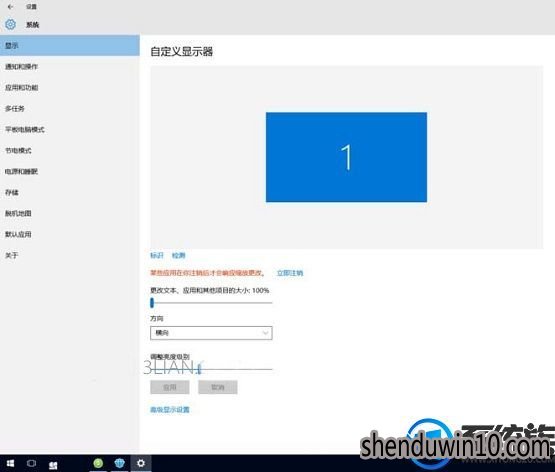Open 存储 settings section
555x472 pixels.
(70, 192)
